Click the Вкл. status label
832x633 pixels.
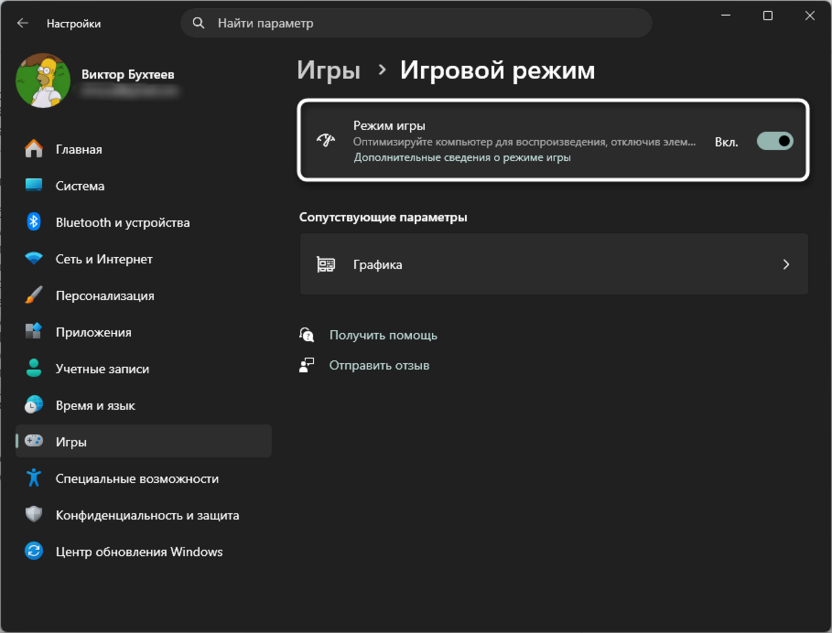pyautogui.click(x=726, y=142)
